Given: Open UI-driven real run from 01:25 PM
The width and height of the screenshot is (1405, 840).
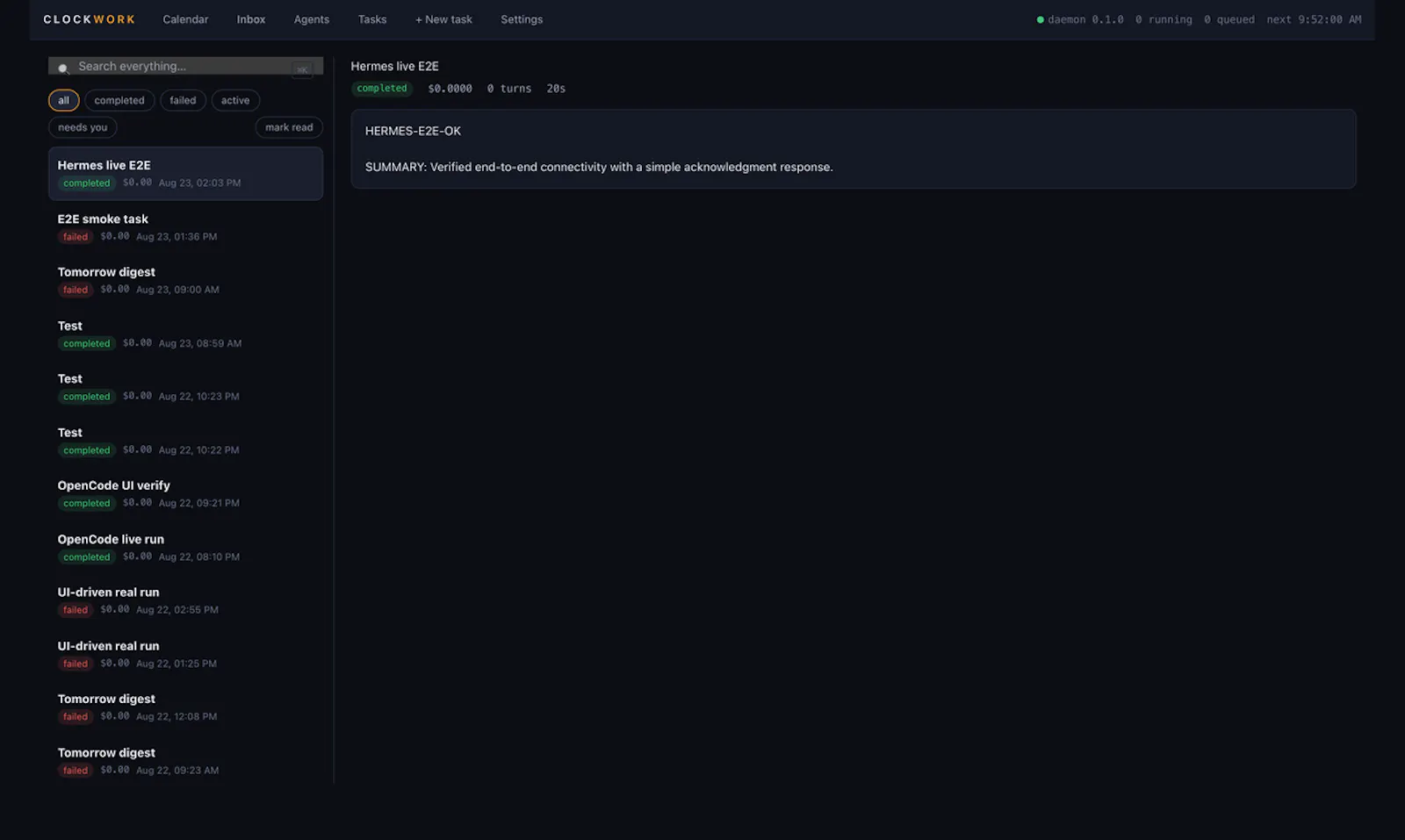Looking at the screenshot, I should pos(185,654).
